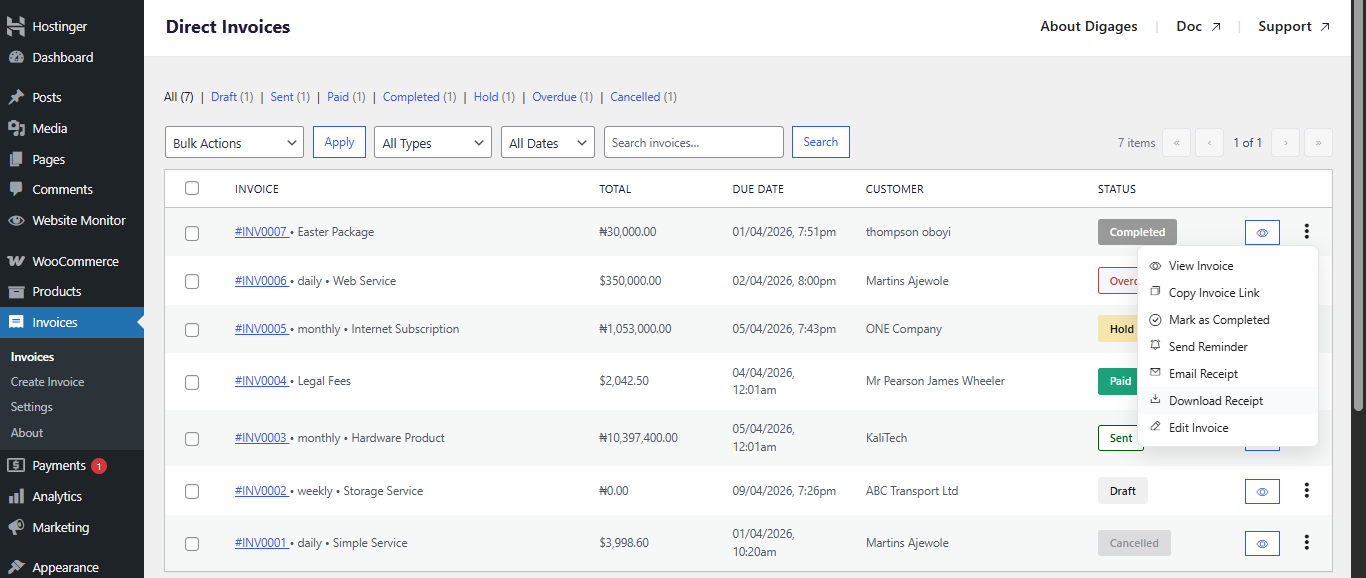Toggle the select-all checkbox in the header
The height and width of the screenshot is (578, 1366).
pos(192,188)
